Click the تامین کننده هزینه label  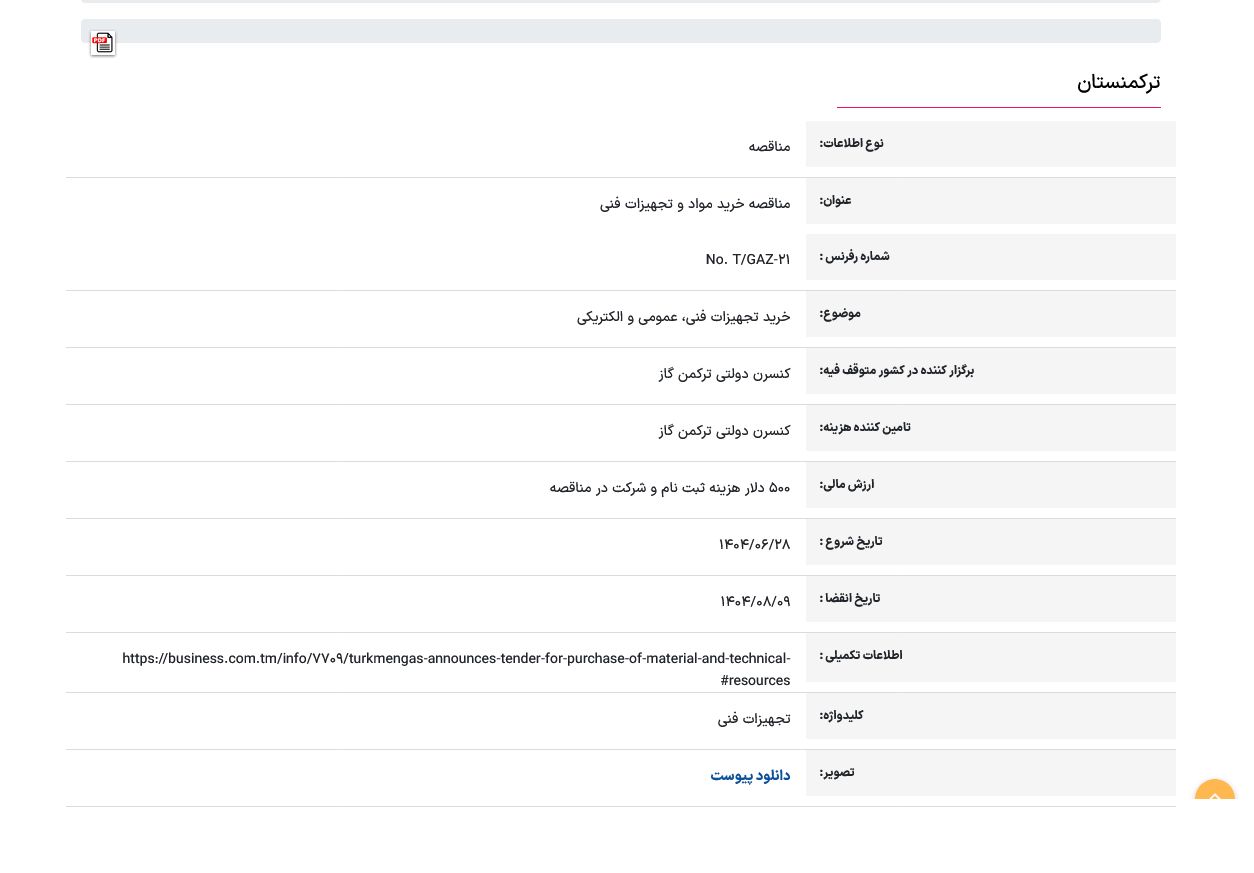[x=865, y=427]
